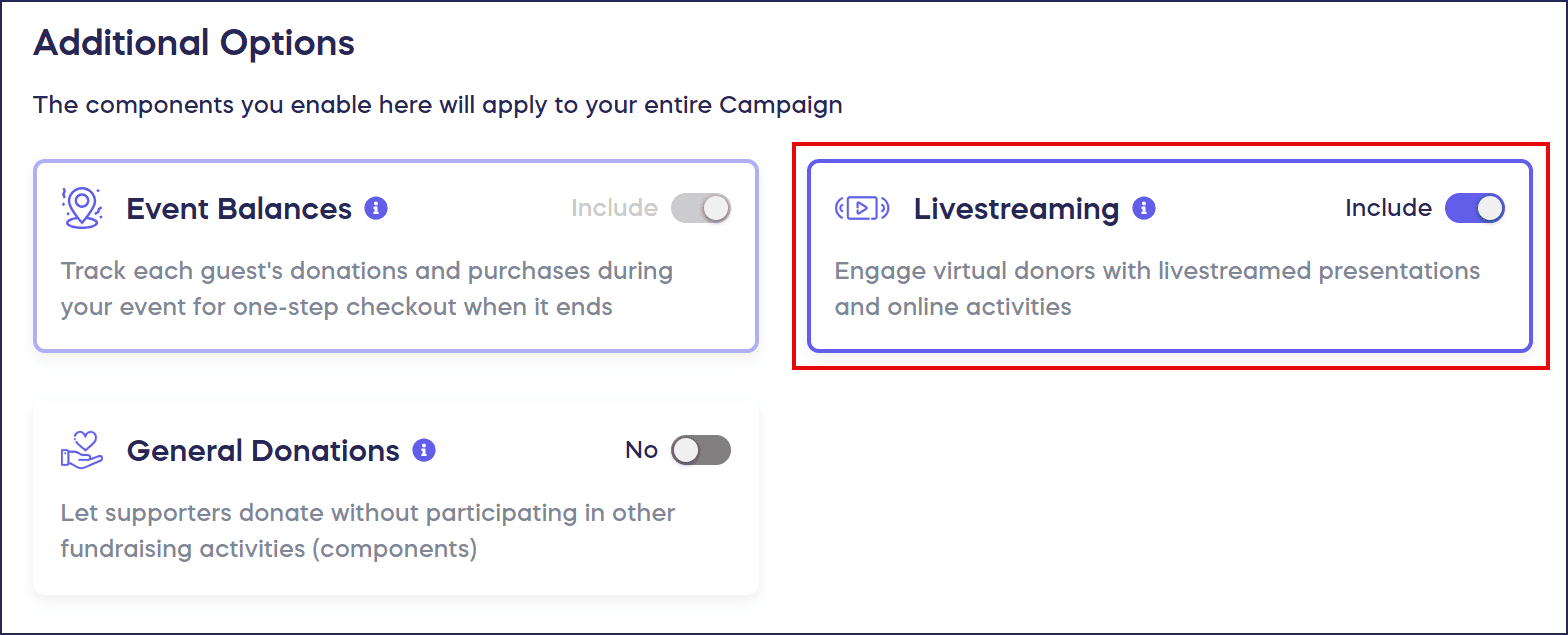Enable the General Donations toggle
The image size is (1568, 635).
point(701,450)
